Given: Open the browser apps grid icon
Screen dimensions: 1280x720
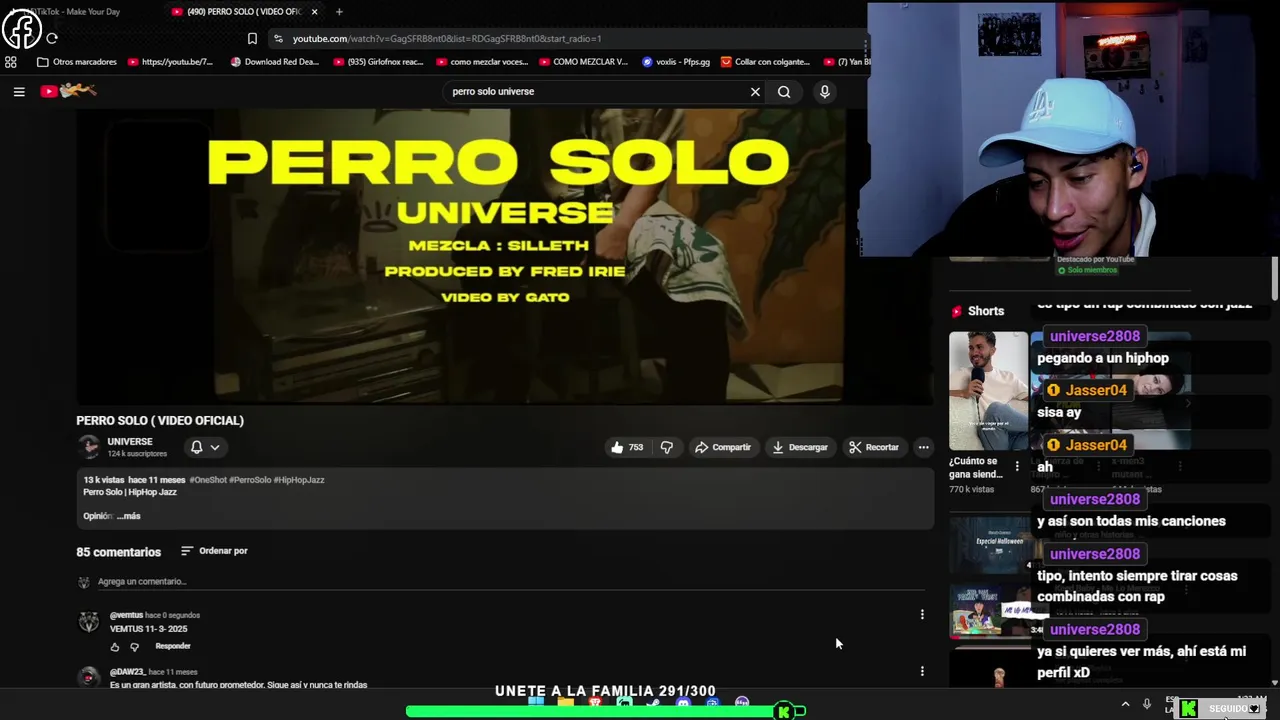Looking at the screenshot, I should [x=11, y=62].
